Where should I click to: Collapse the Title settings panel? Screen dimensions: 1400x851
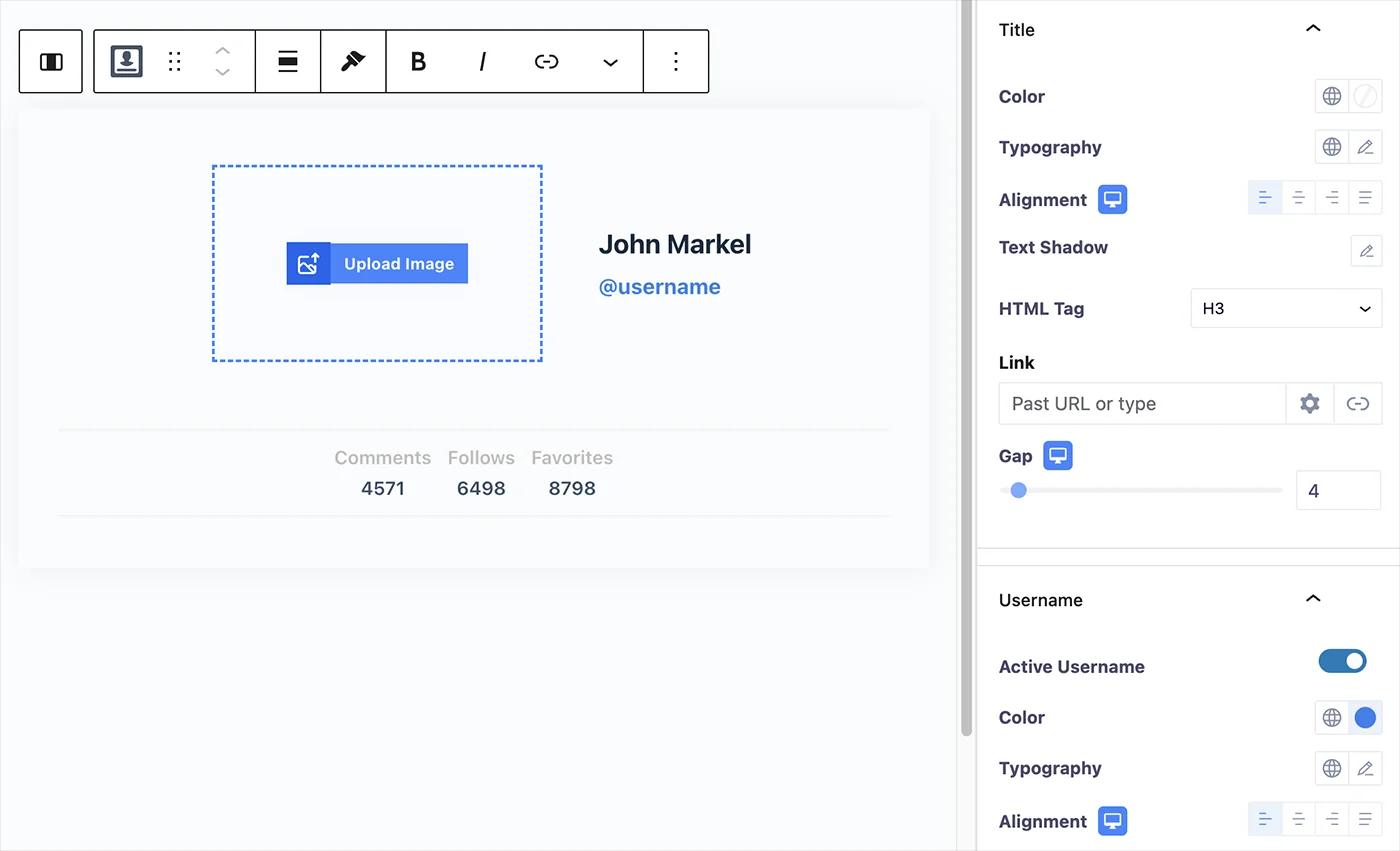(1313, 29)
